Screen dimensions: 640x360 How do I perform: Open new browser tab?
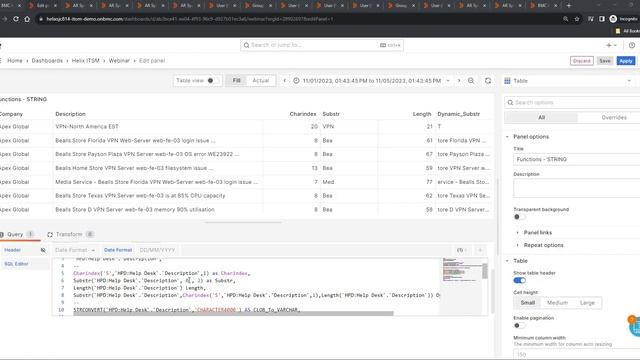pyautogui.click(x=569, y=6)
